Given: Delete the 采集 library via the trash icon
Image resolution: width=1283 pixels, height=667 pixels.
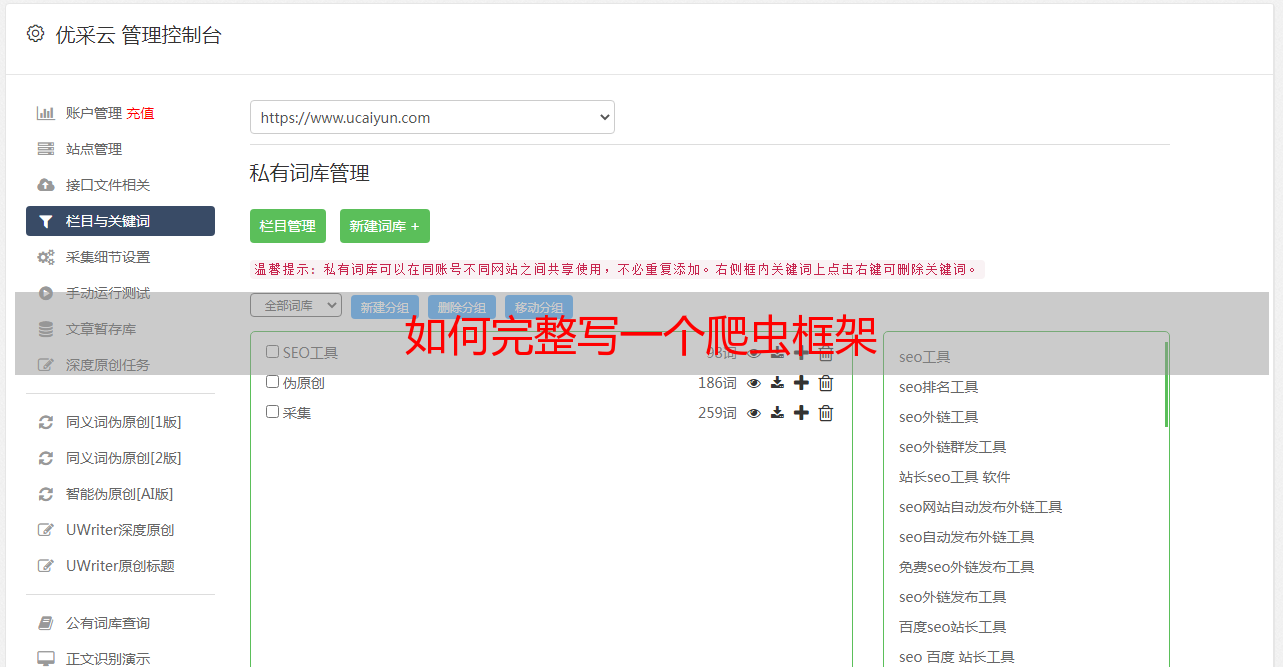Looking at the screenshot, I should tap(826, 413).
